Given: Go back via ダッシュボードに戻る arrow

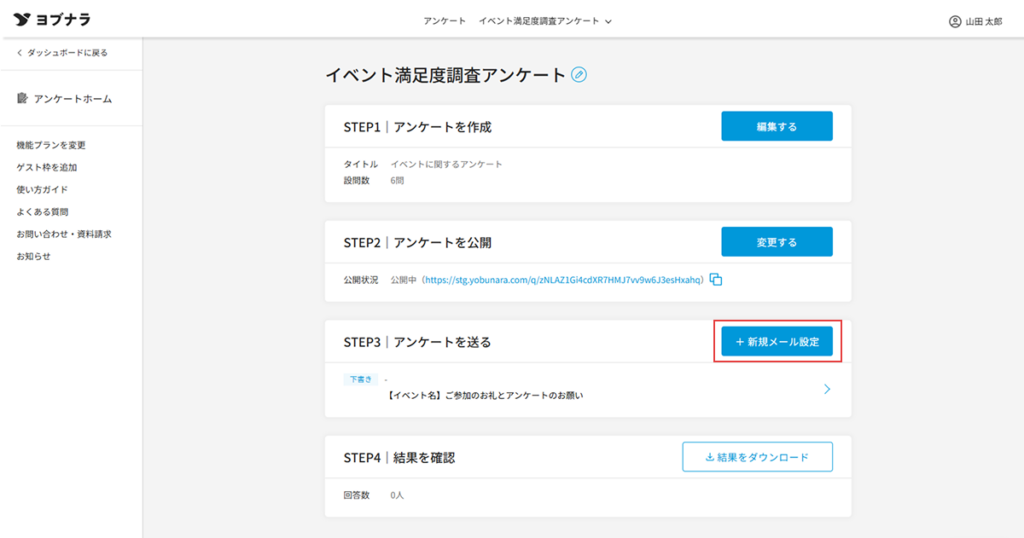Looking at the screenshot, I should 19,53.
